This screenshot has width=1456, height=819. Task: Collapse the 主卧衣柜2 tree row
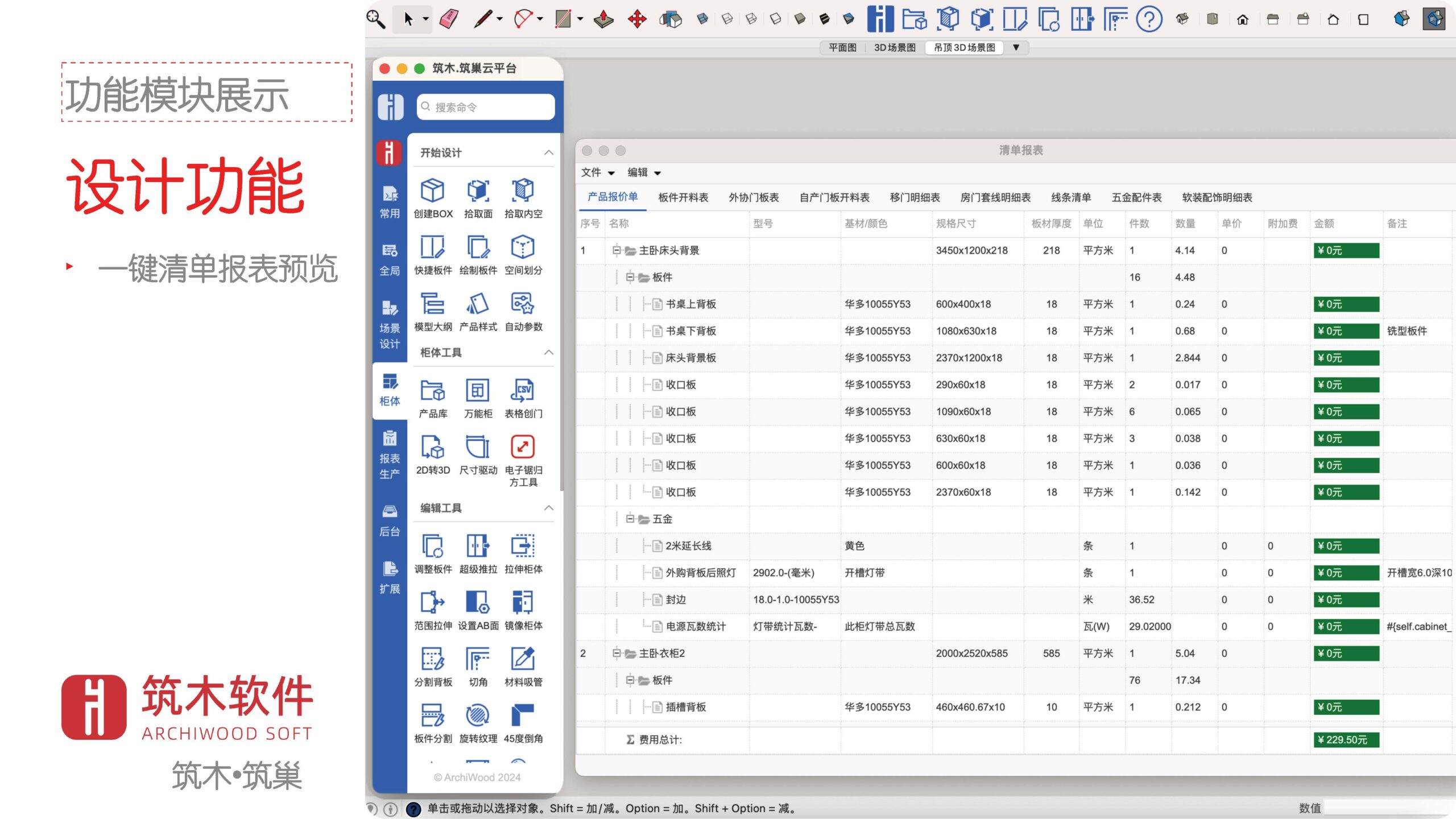click(x=617, y=653)
